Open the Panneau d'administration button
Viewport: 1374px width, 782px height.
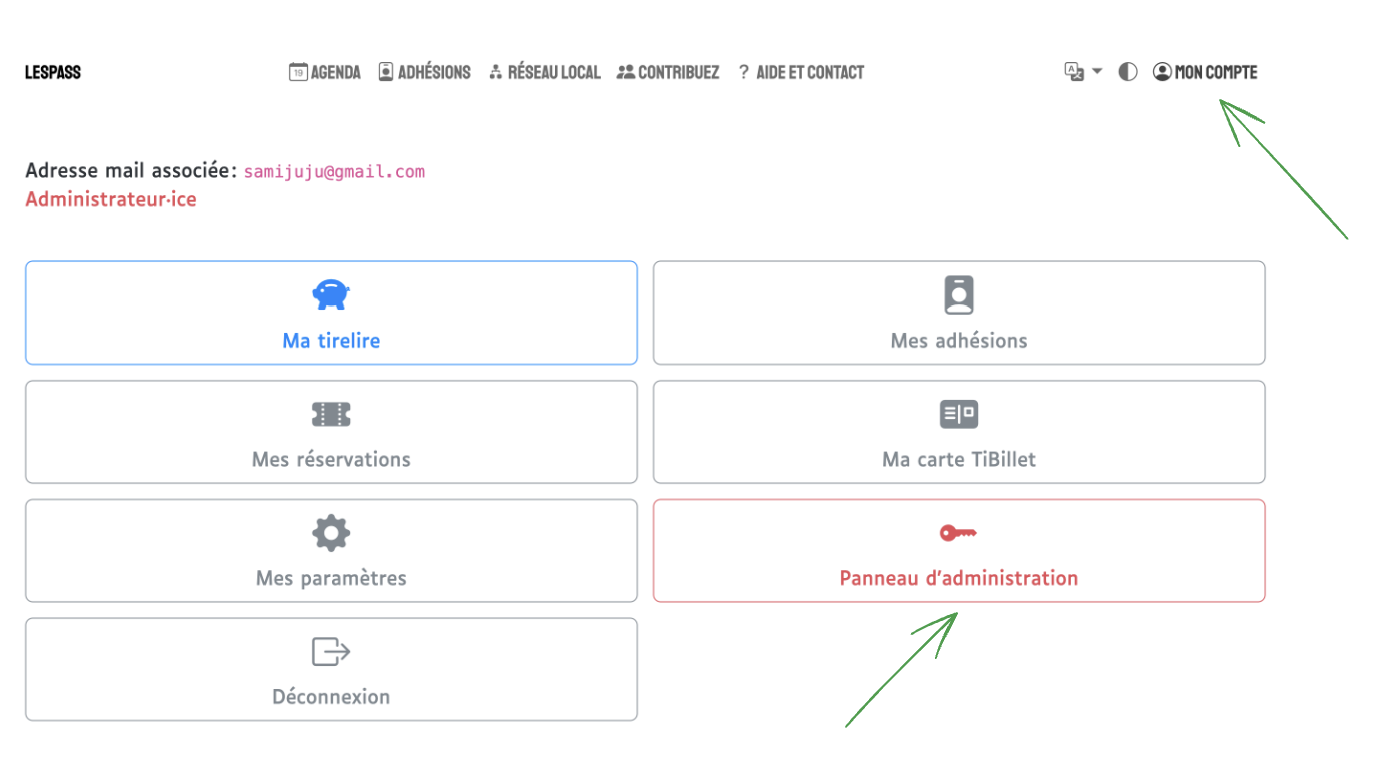(958, 577)
